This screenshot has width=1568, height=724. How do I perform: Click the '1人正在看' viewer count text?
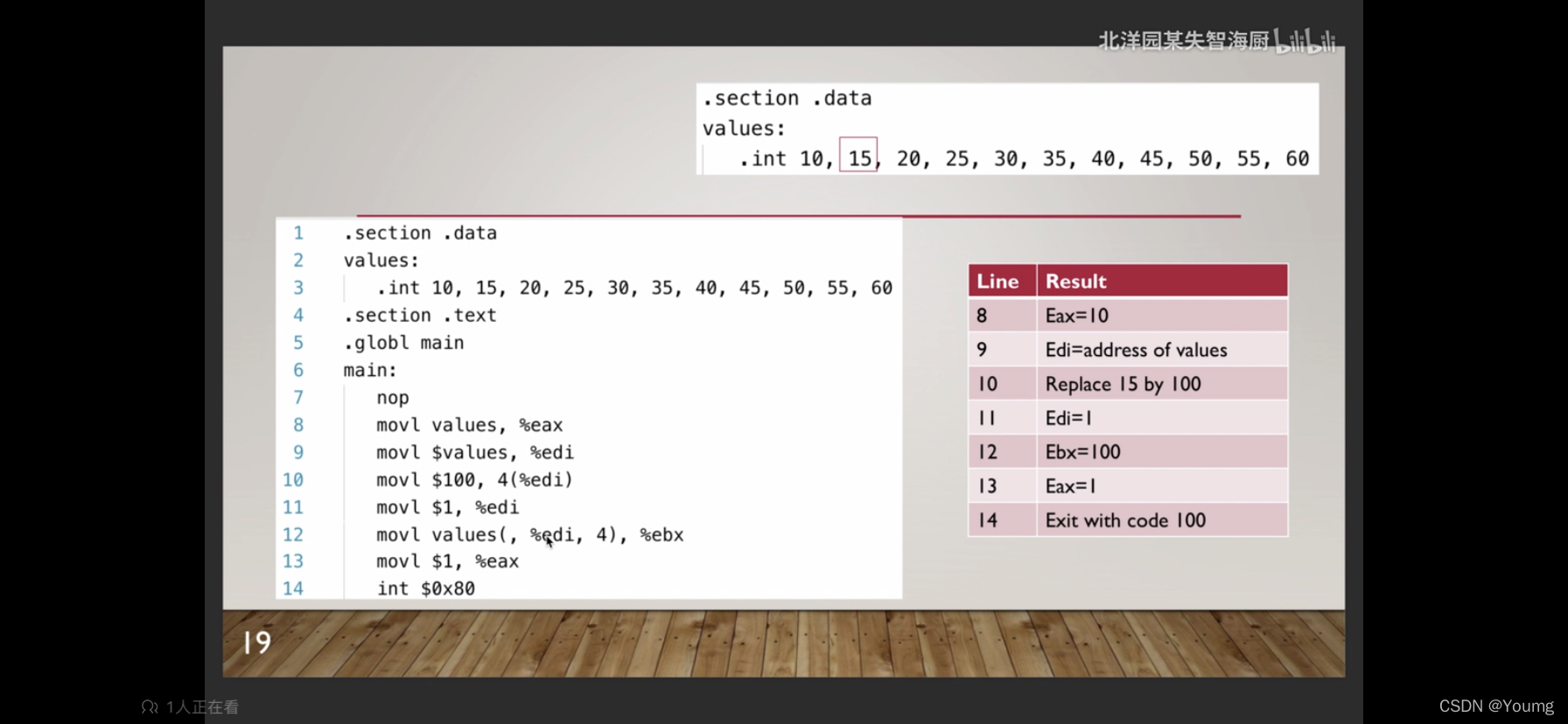(x=202, y=707)
